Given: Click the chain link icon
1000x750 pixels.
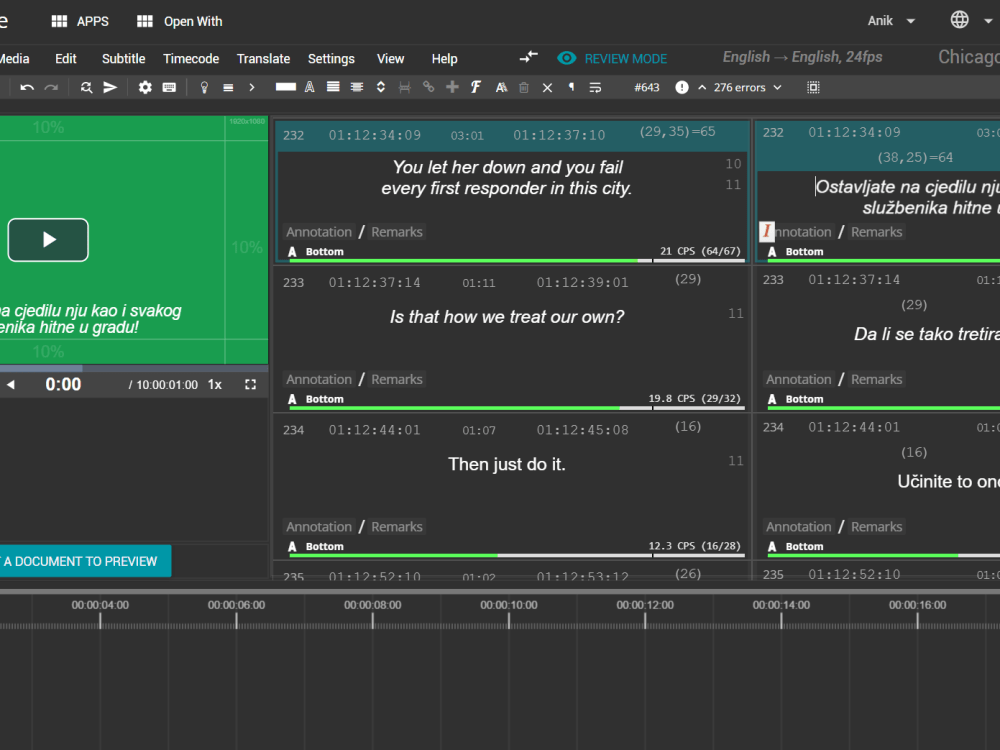Looking at the screenshot, I should [x=429, y=87].
